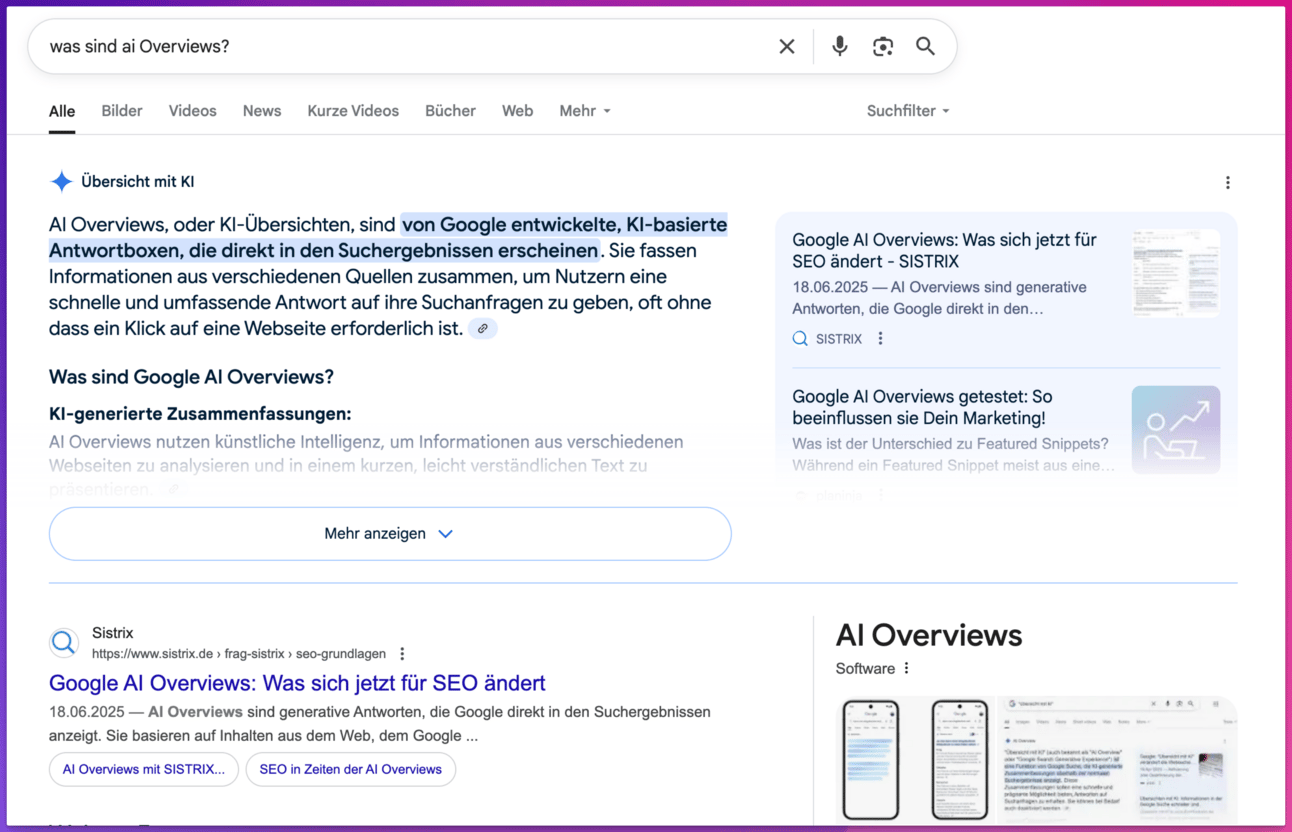
Task: Open the purple chart thumbnail of second source card
Action: pos(1176,430)
